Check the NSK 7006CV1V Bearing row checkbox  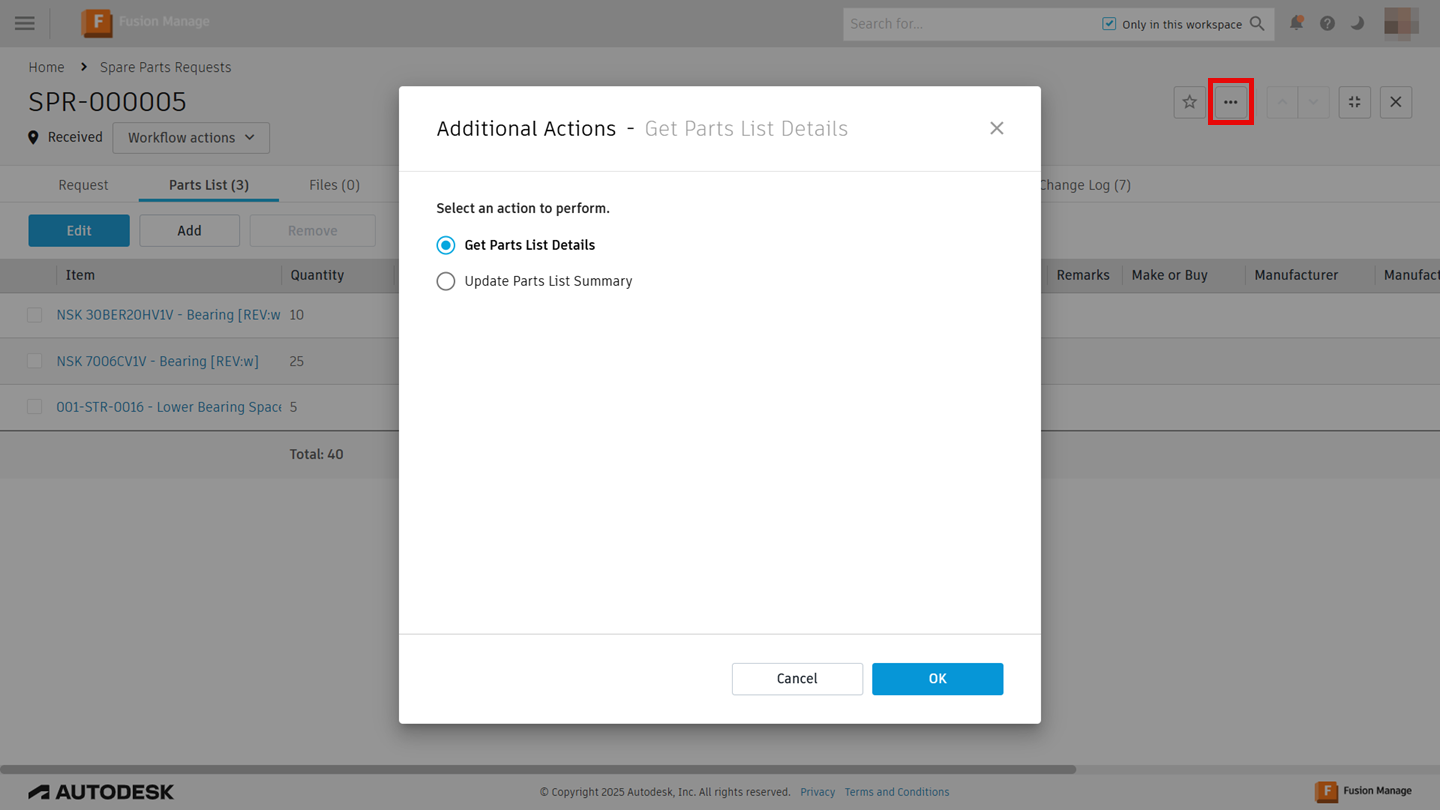[35, 361]
